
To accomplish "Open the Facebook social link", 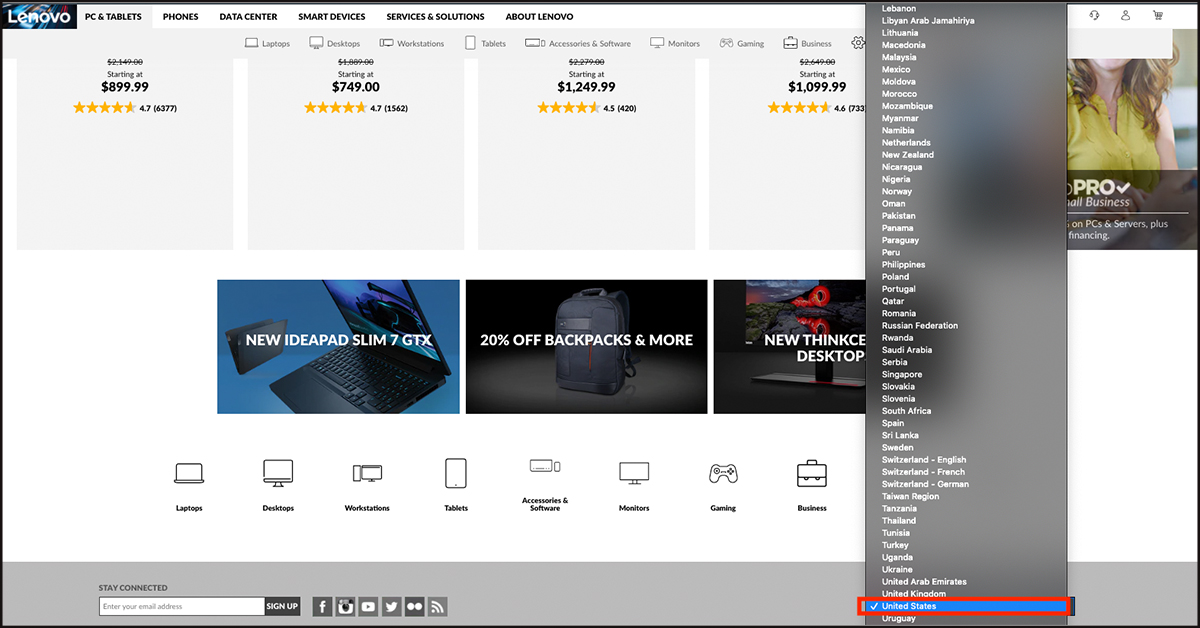I will point(322,607).
